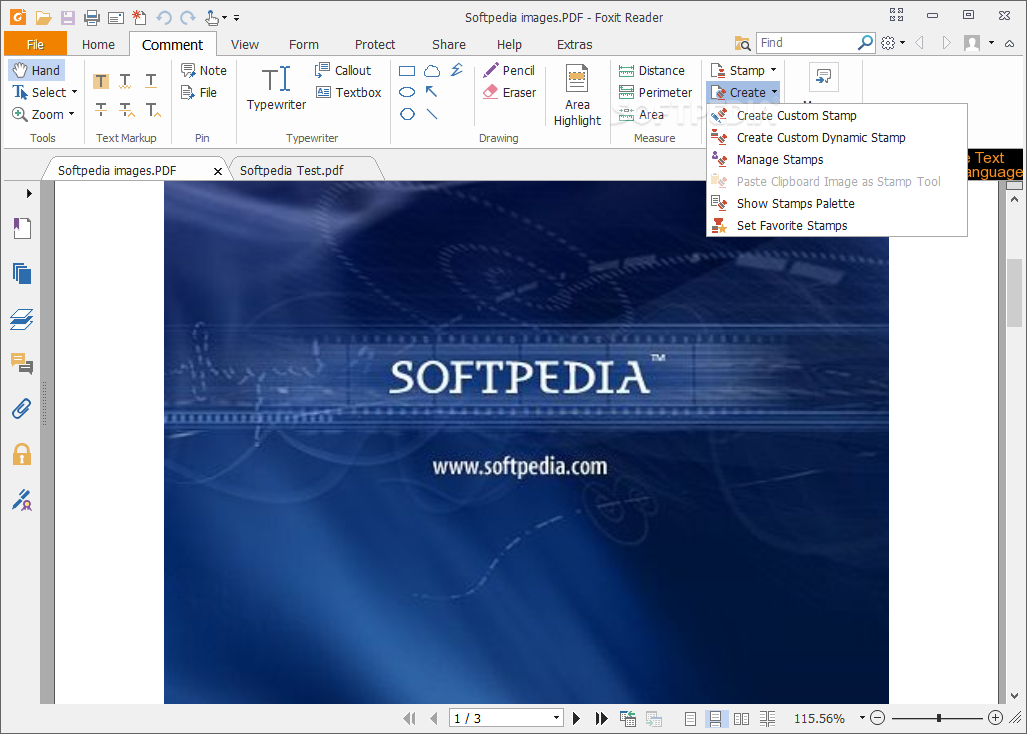Image resolution: width=1027 pixels, height=734 pixels.
Task: Open the Attachments paperclip panel
Action: (x=22, y=409)
